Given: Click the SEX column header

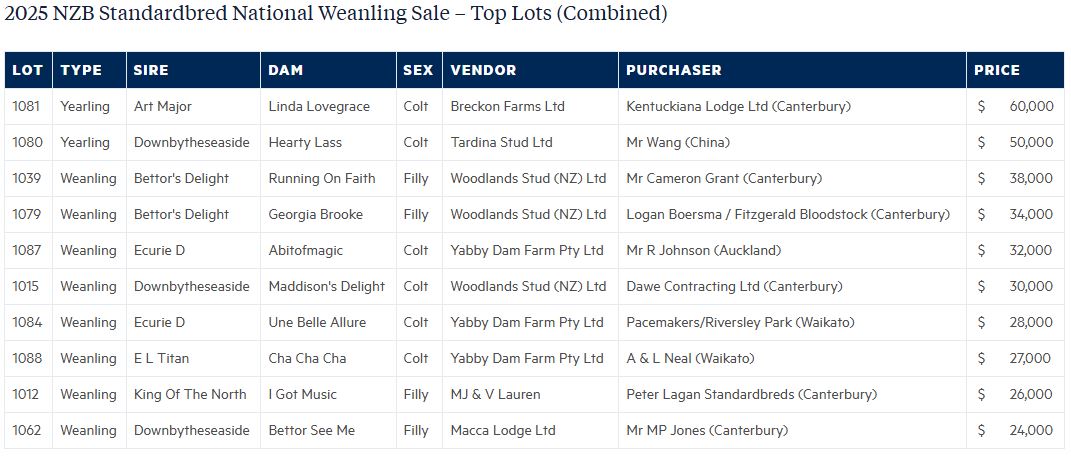Looking at the screenshot, I should (418, 70).
